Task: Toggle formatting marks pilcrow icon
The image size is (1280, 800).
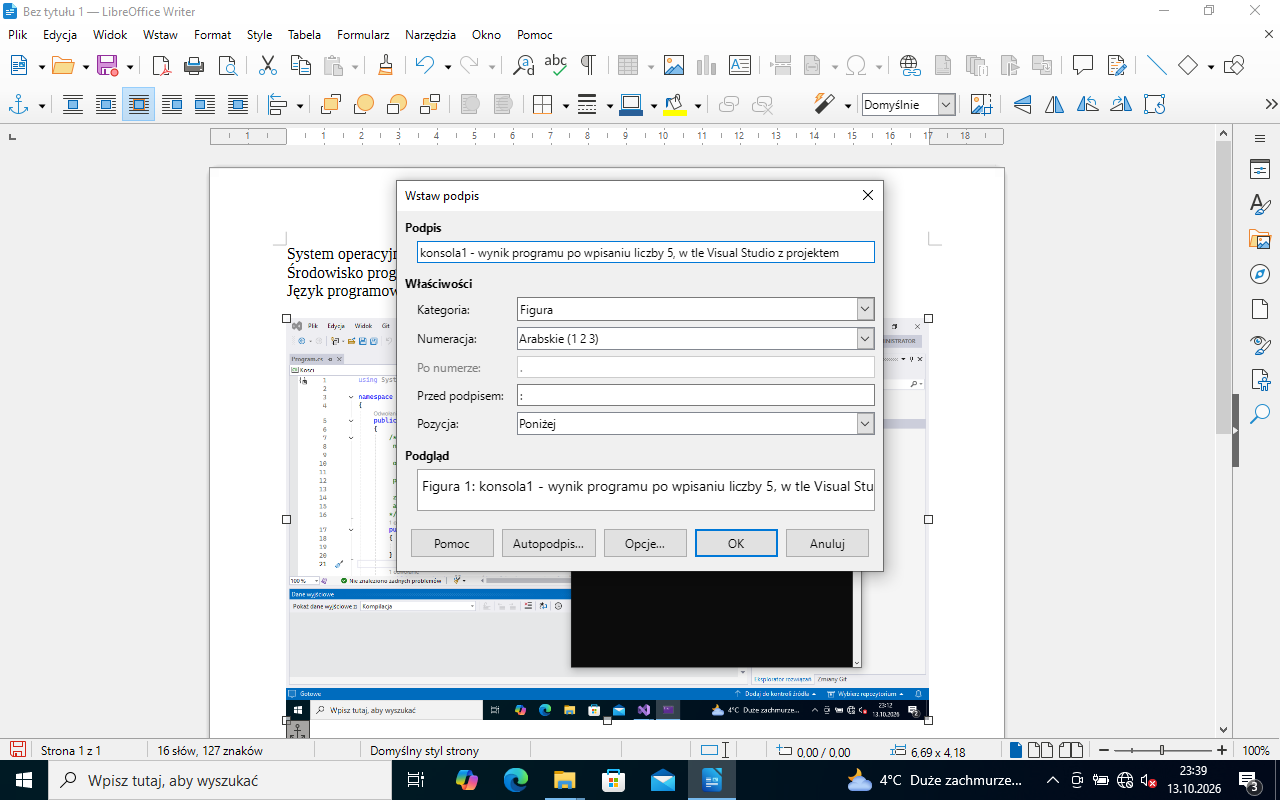Action: 588,65
